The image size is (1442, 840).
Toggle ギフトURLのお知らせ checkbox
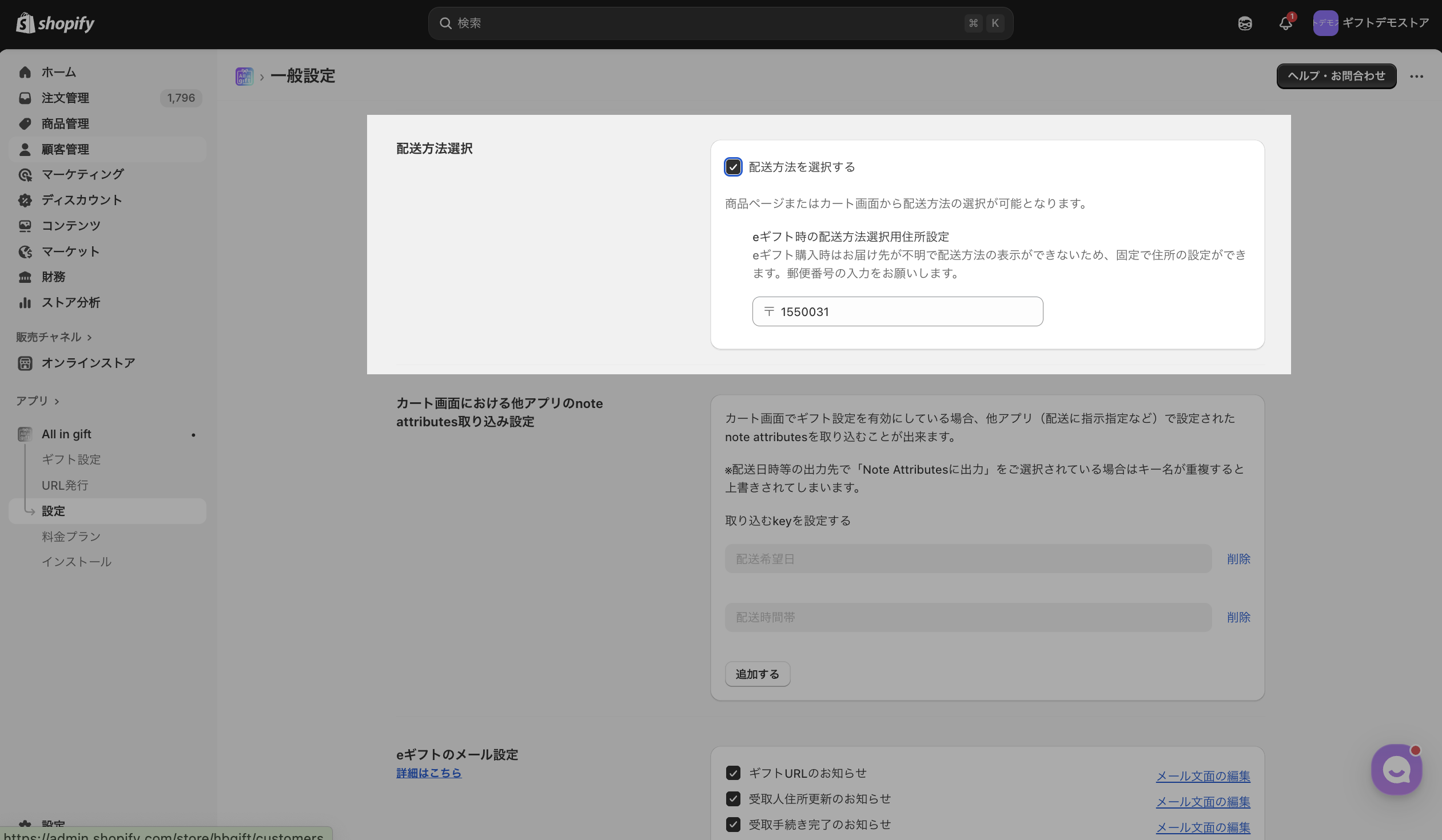[x=733, y=773]
